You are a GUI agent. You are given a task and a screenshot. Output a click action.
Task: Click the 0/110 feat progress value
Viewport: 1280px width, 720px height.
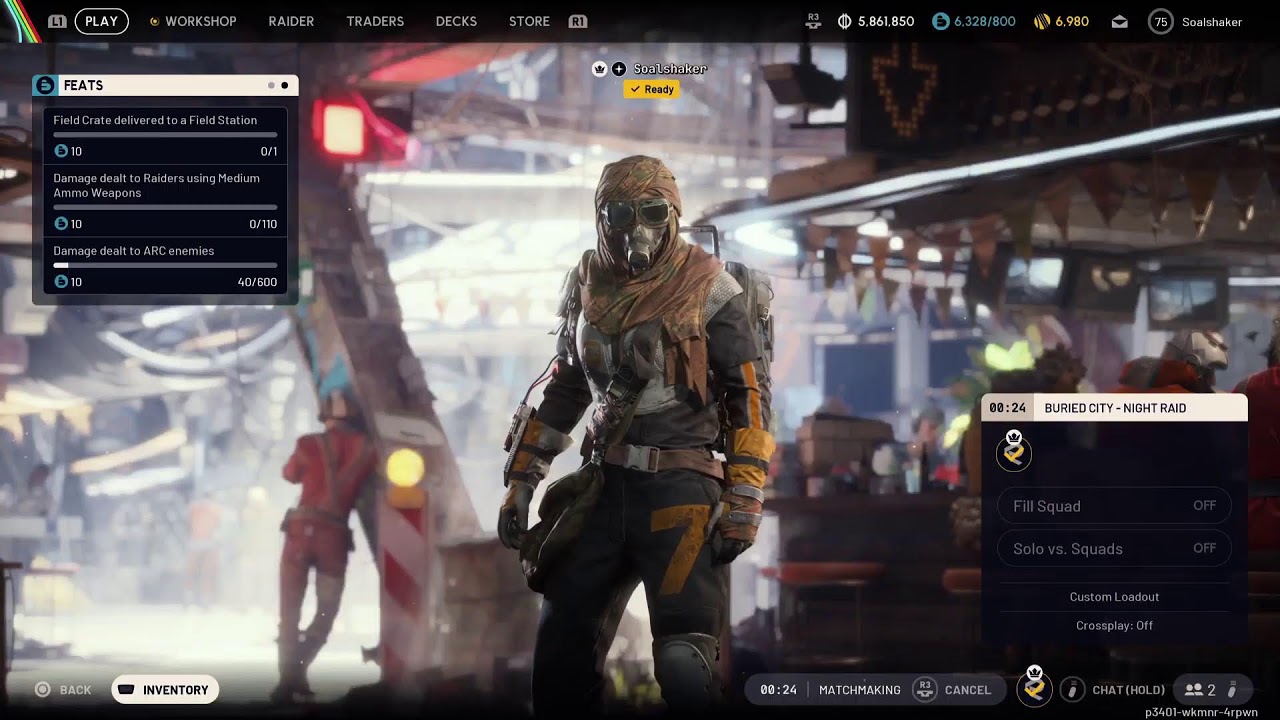point(263,224)
